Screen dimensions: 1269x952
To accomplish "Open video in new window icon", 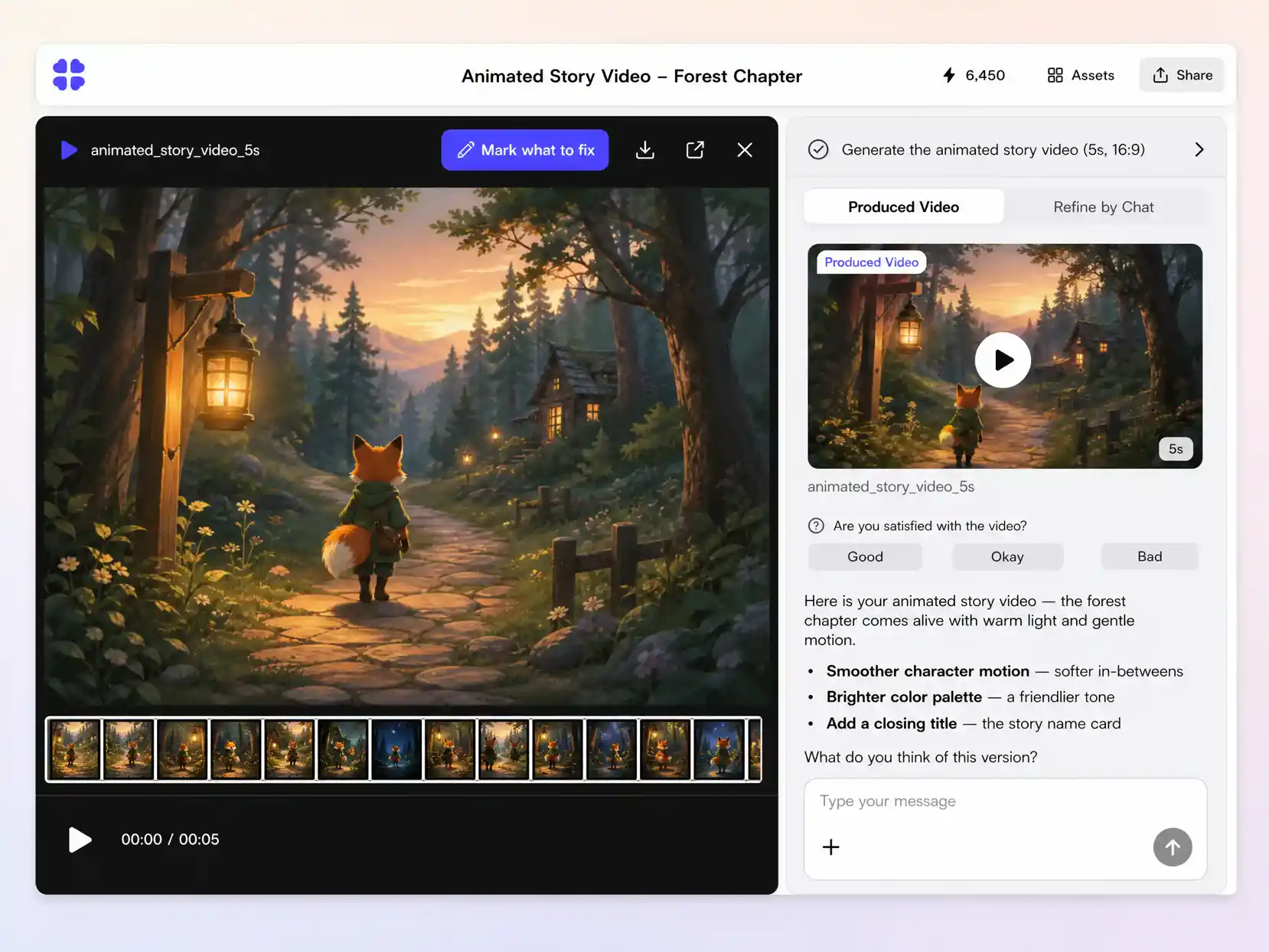I will (695, 150).
